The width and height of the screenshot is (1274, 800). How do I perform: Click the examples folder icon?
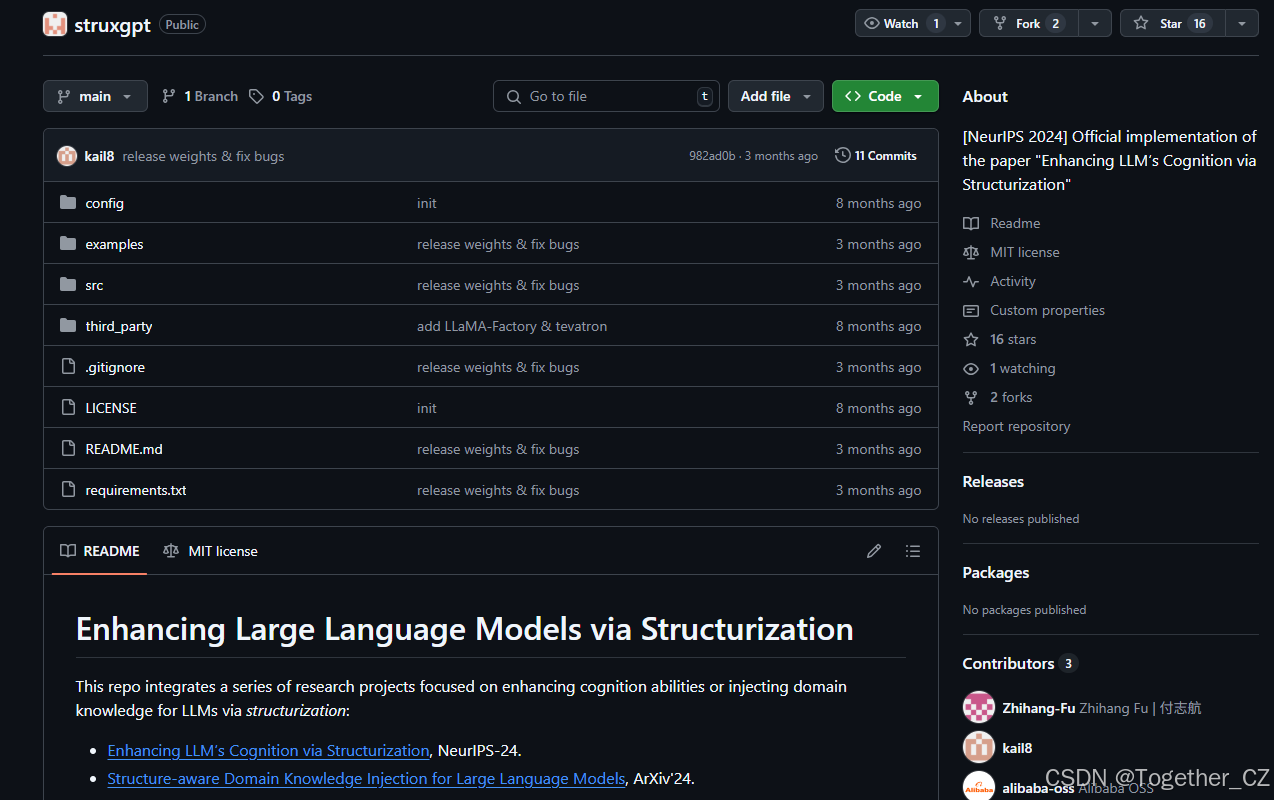click(x=68, y=244)
